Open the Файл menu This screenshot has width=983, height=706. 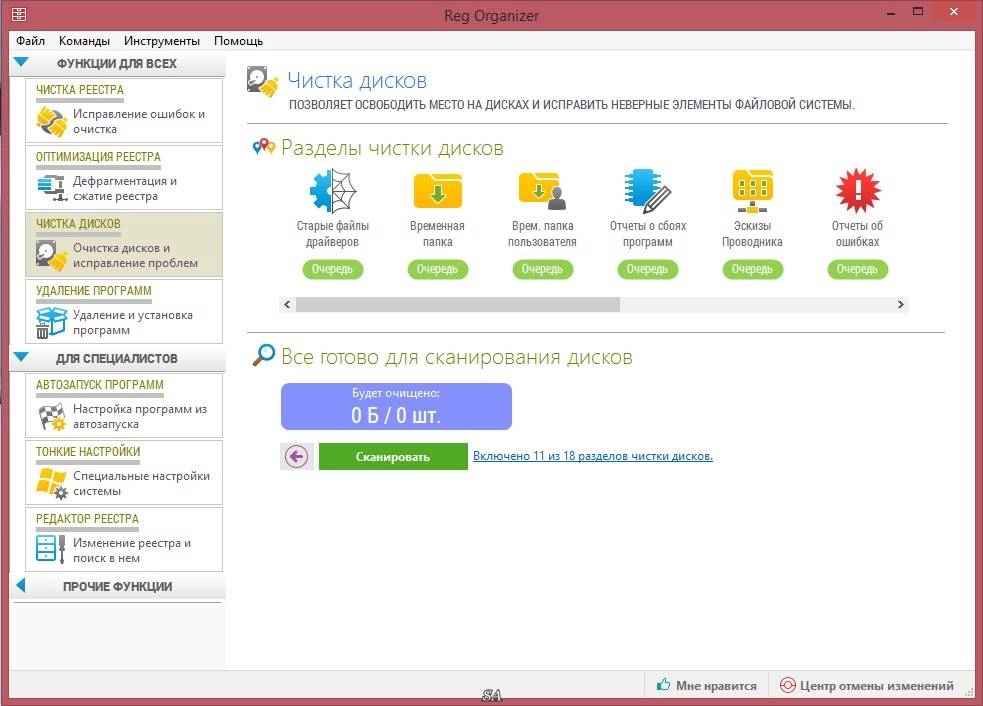(30, 41)
